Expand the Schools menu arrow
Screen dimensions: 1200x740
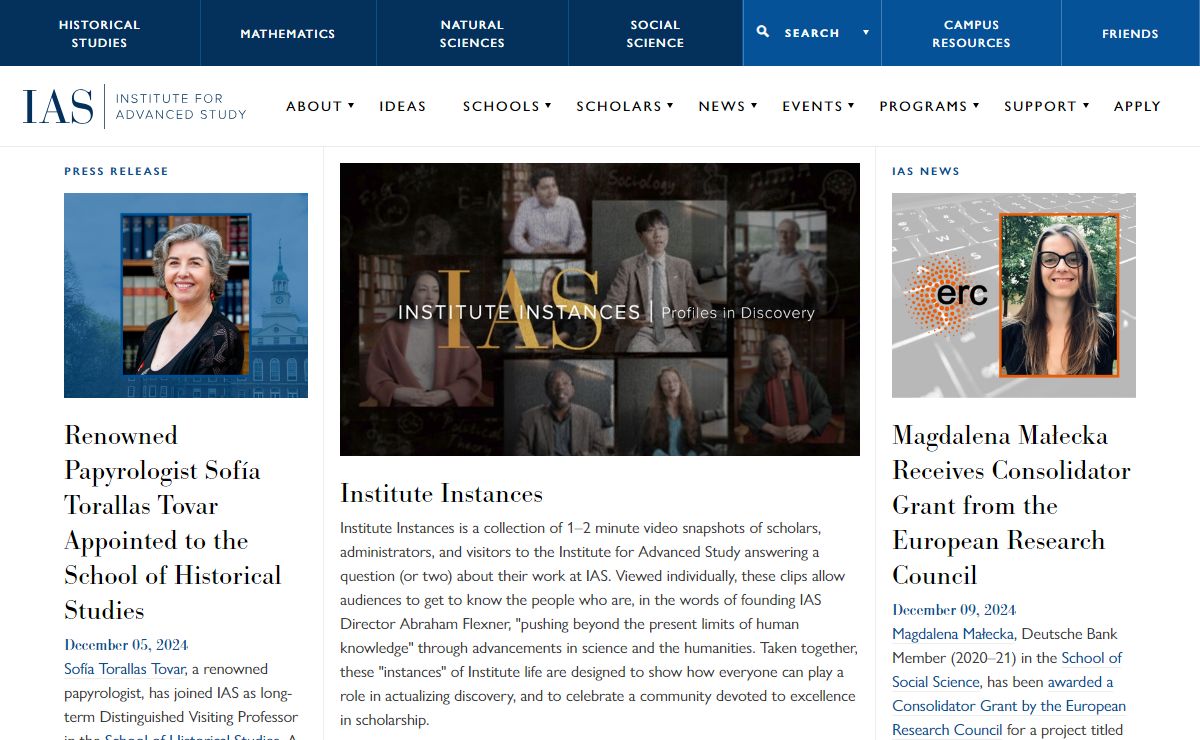548,105
